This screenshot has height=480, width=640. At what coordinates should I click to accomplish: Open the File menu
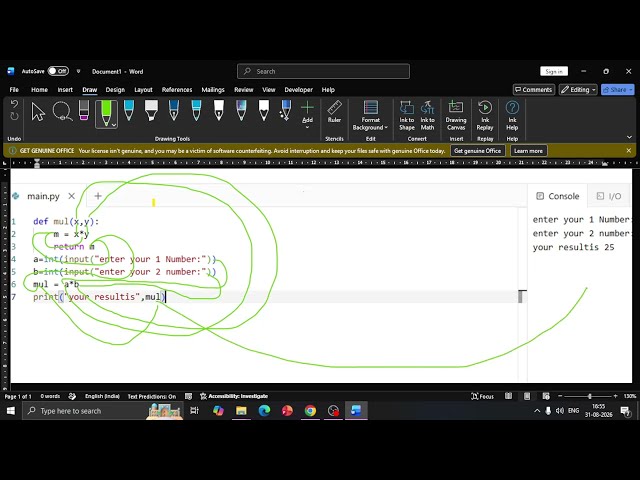pyautogui.click(x=14, y=90)
